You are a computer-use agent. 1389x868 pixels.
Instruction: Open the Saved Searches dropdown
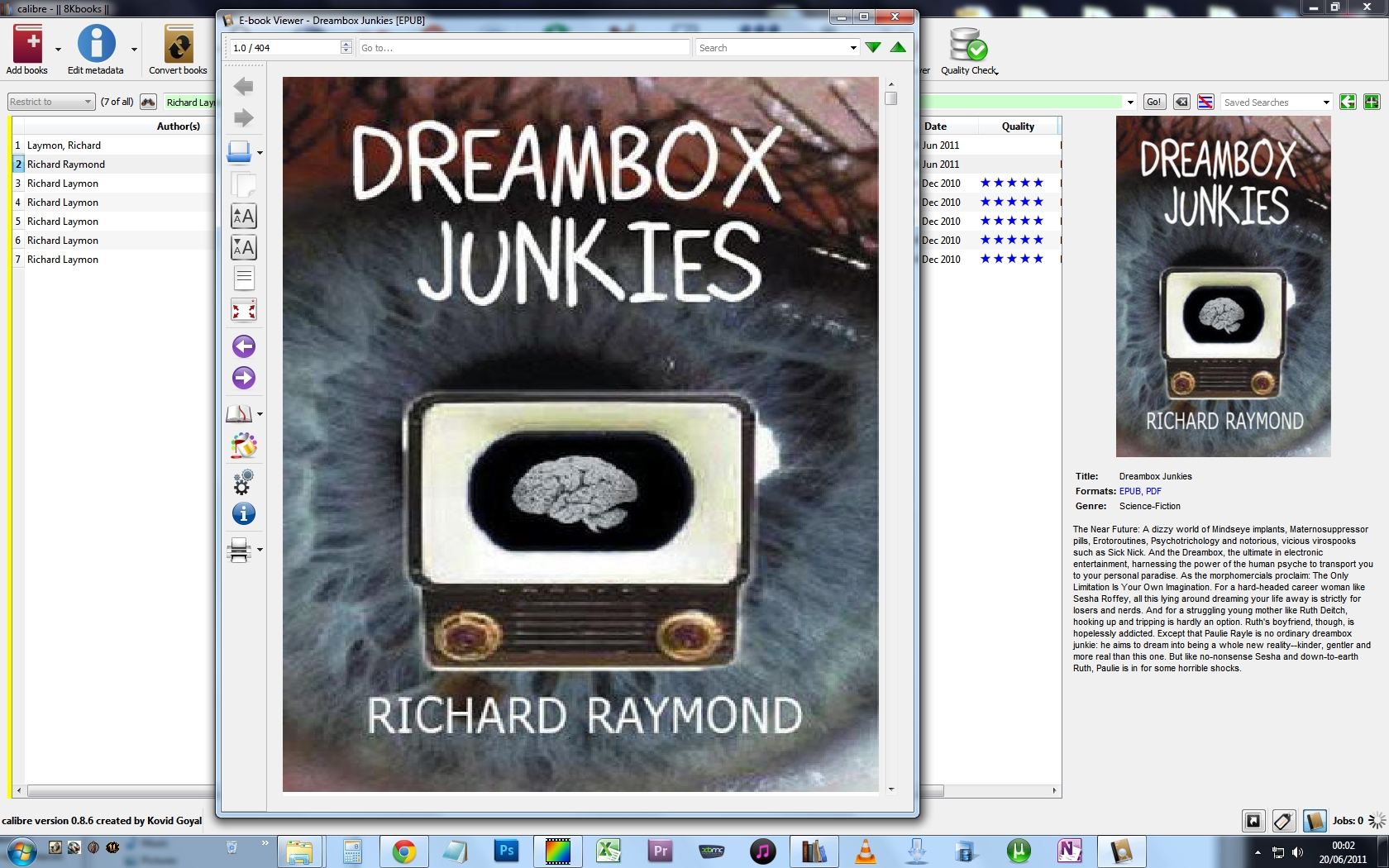[x=1276, y=102]
